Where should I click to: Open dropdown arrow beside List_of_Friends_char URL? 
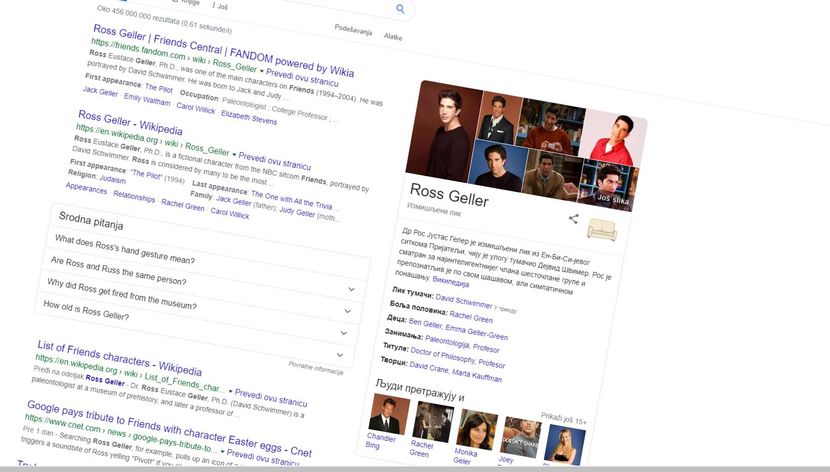(x=230, y=391)
